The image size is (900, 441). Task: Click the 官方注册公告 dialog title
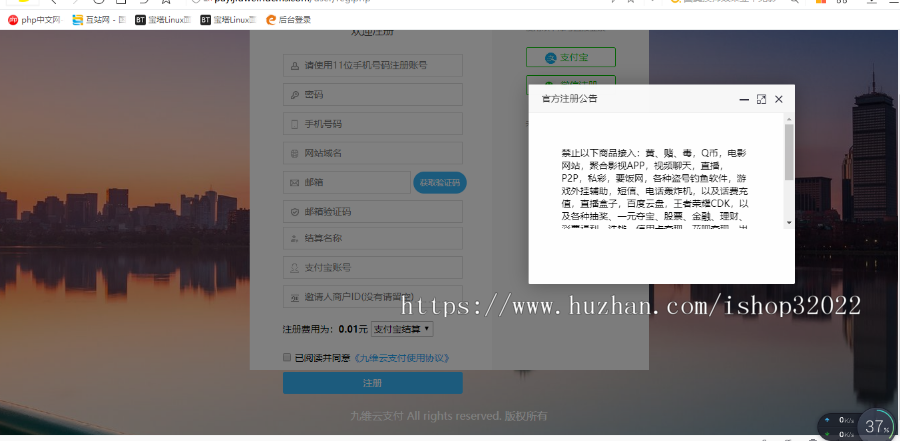pyautogui.click(x=570, y=99)
